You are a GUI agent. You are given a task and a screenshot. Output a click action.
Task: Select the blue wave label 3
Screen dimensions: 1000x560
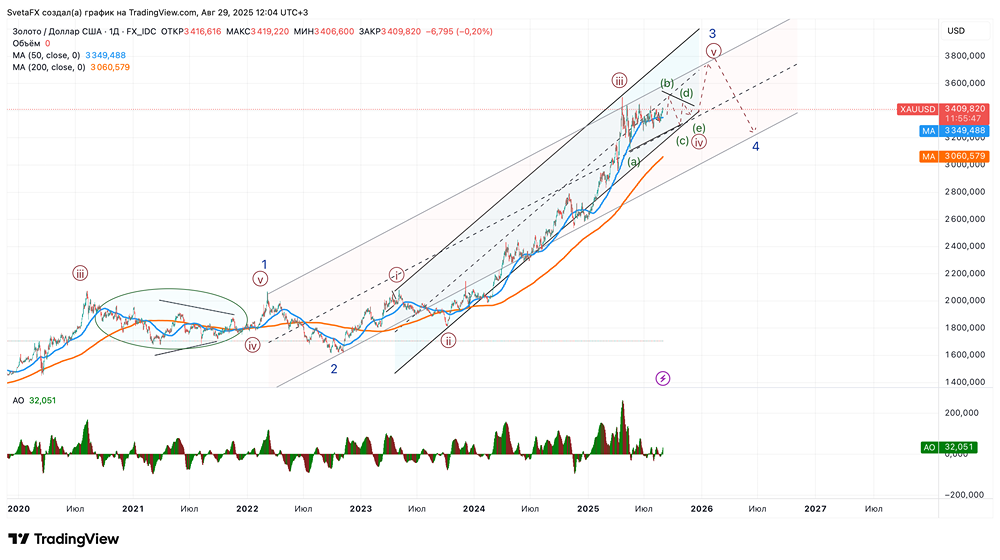pos(712,34)
